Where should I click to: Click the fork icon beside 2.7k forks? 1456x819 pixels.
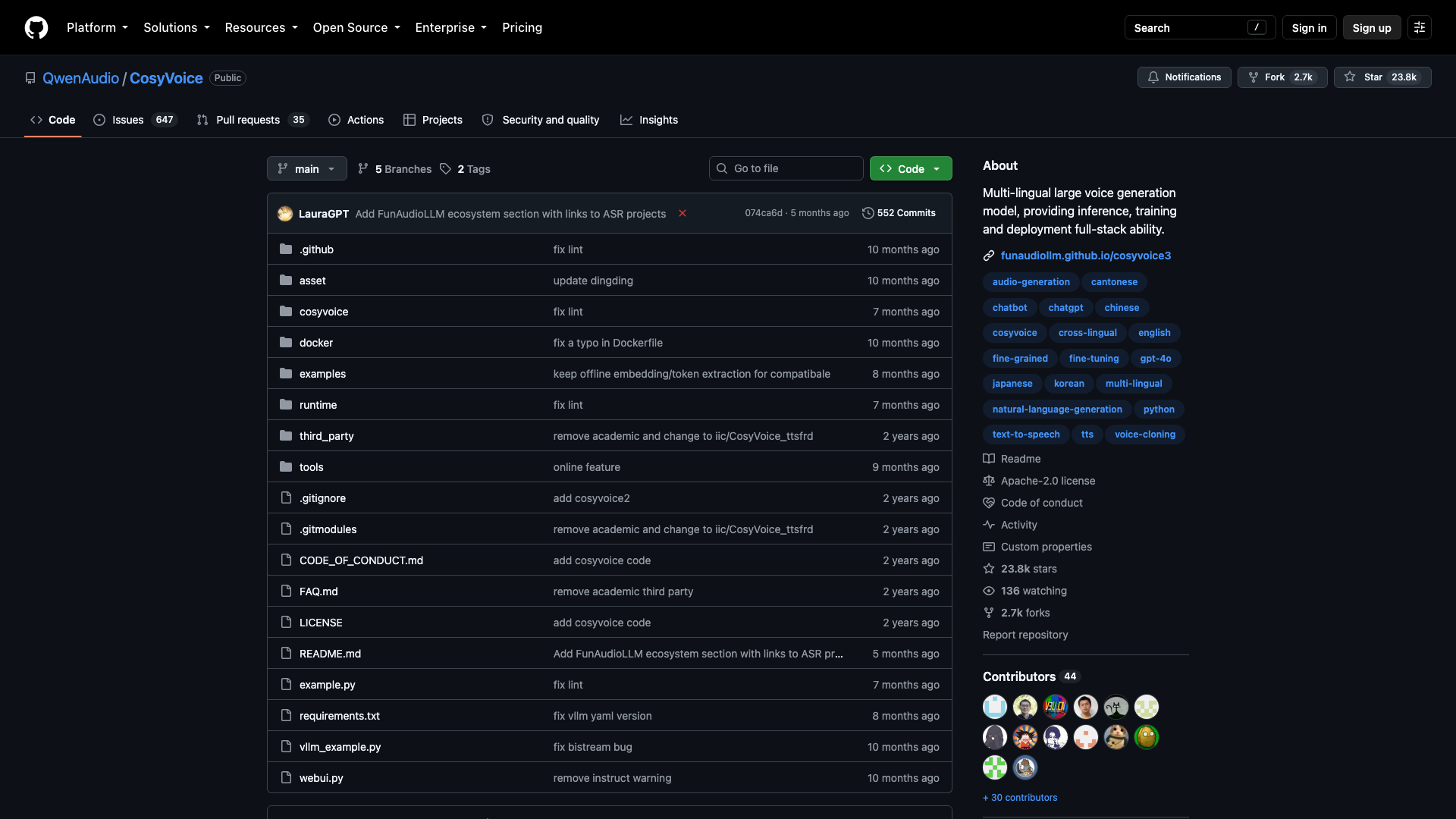click(989, 613)
